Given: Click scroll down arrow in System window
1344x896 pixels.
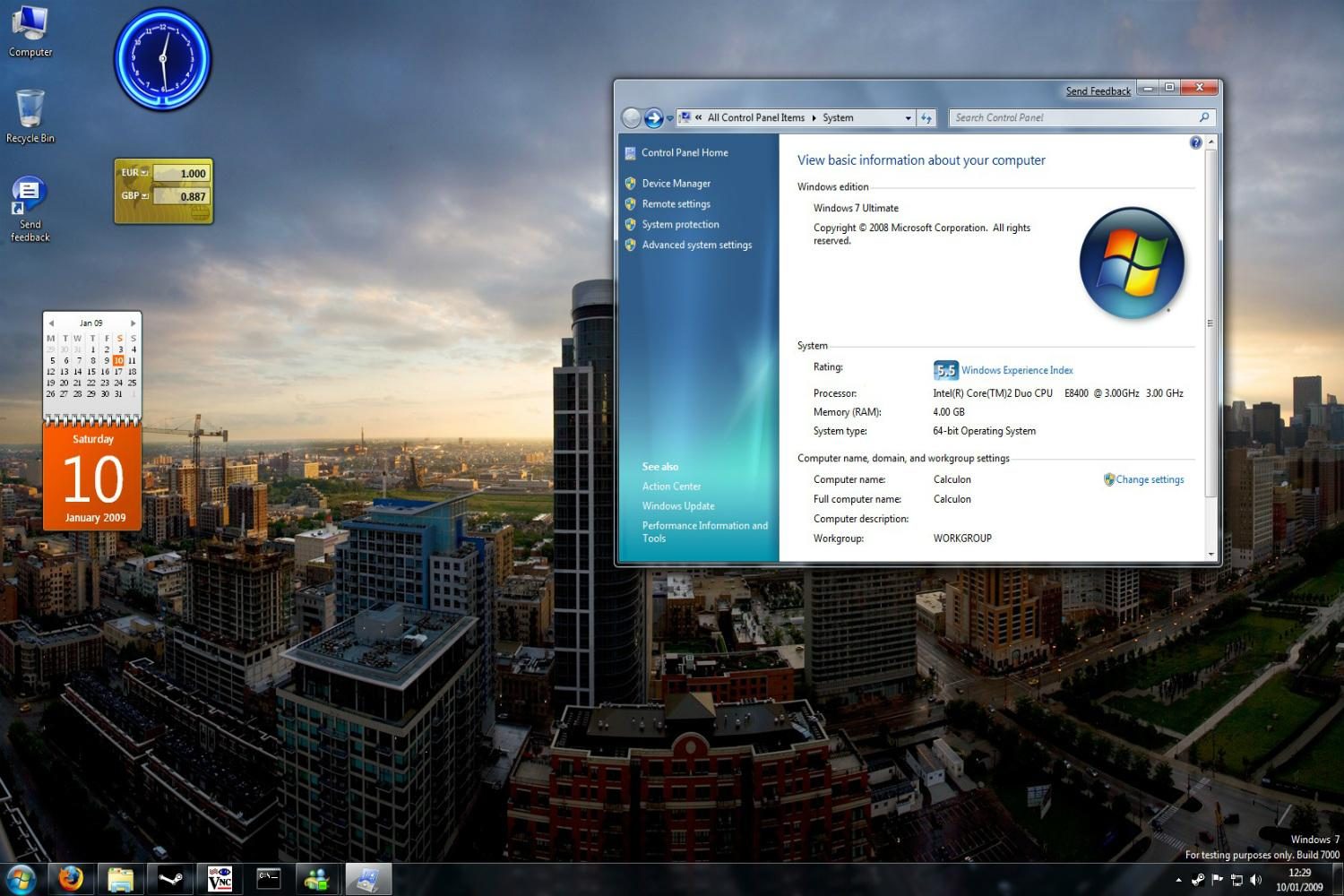Looking at the screenshot, I should coord(1210,555).
